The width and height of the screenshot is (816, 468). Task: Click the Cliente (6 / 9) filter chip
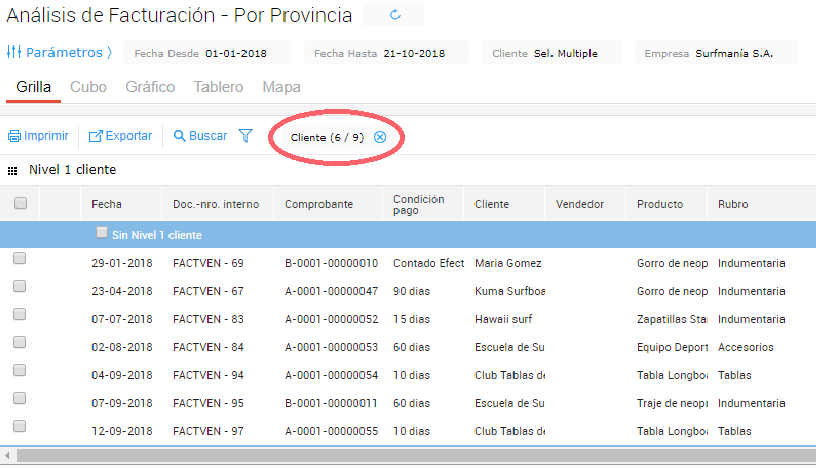327,137
